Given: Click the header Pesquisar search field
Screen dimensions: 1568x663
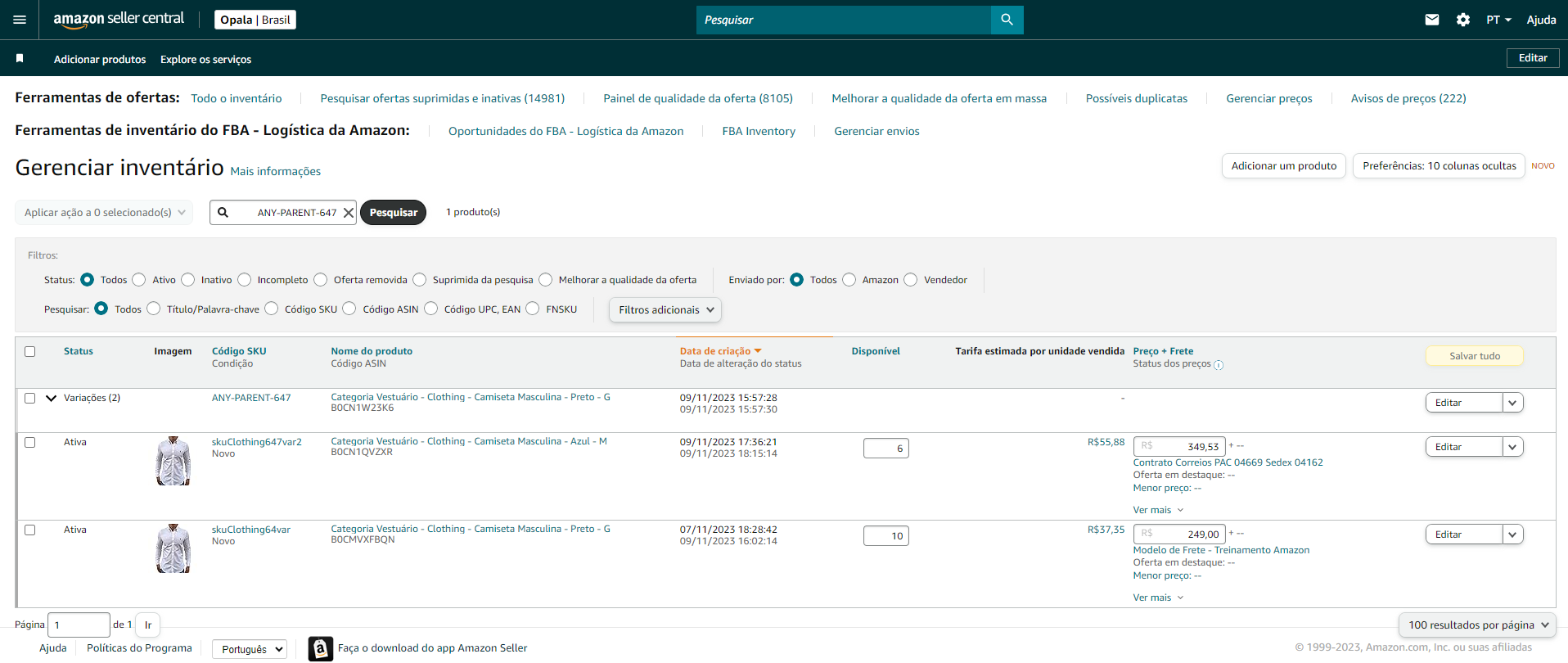Looking at the screenshot, I should coord(844,20).
